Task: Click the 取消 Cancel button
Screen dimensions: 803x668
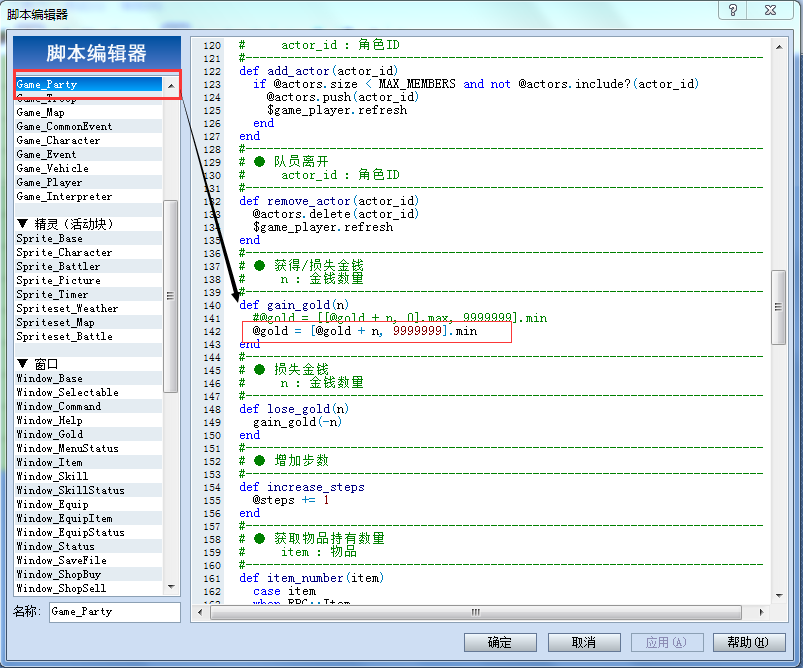Action: click(x=584, y=642)
